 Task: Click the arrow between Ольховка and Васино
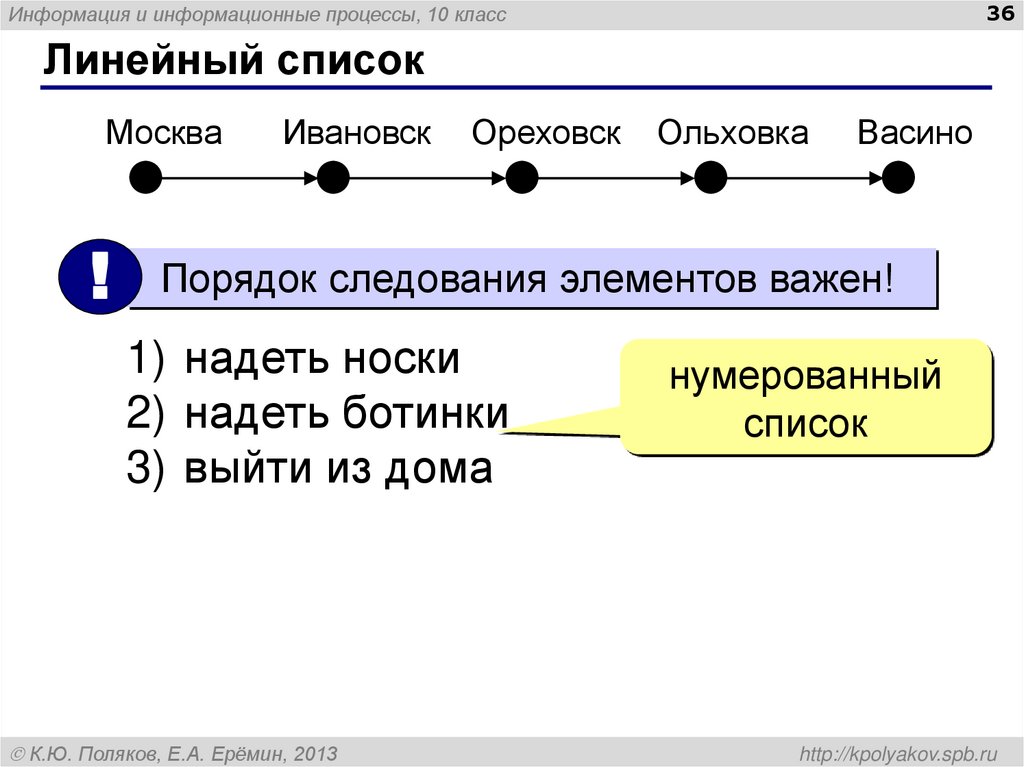click(804, 178)
